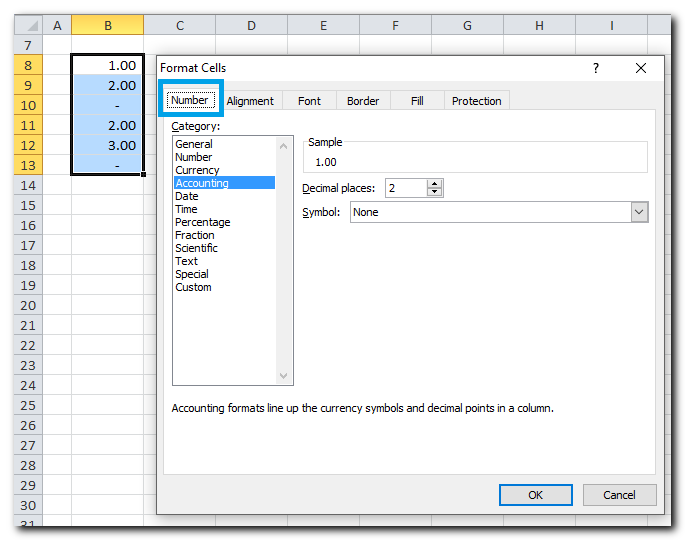
Task: Cancel the Format Cells dialog
Action: click(x=619, y=495)
